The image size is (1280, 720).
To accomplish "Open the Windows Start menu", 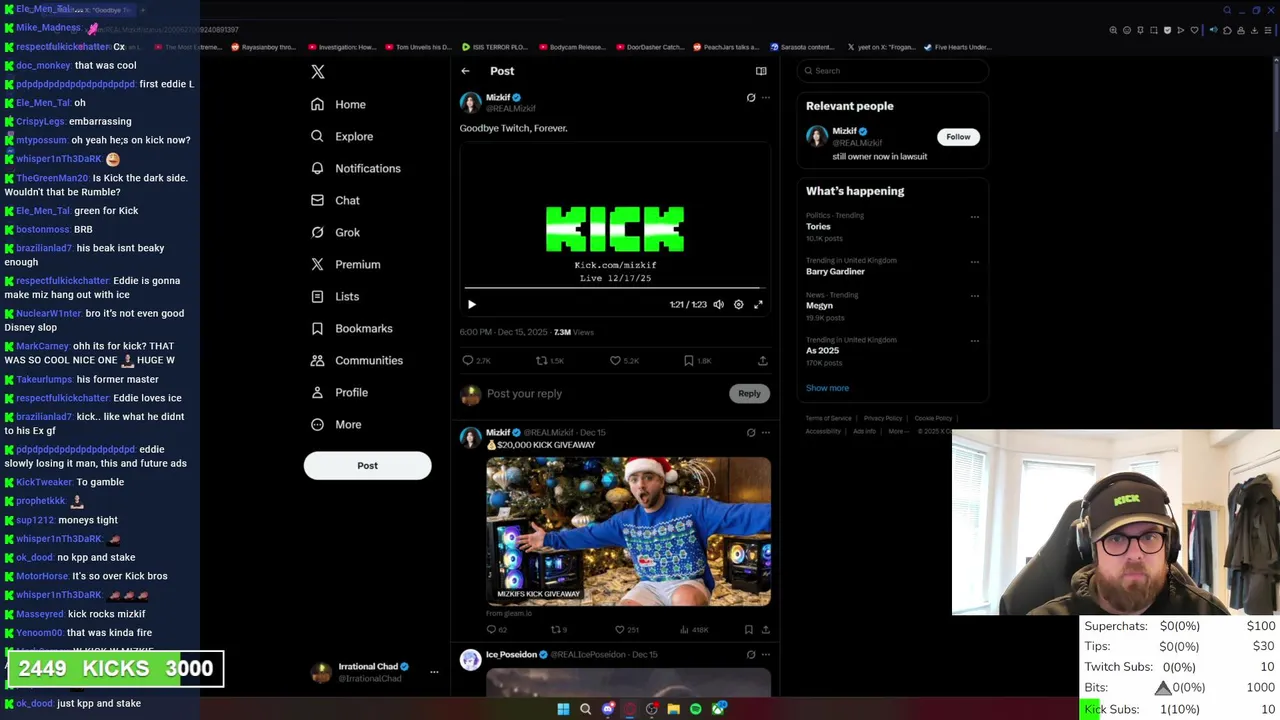I will pos(563,709).
